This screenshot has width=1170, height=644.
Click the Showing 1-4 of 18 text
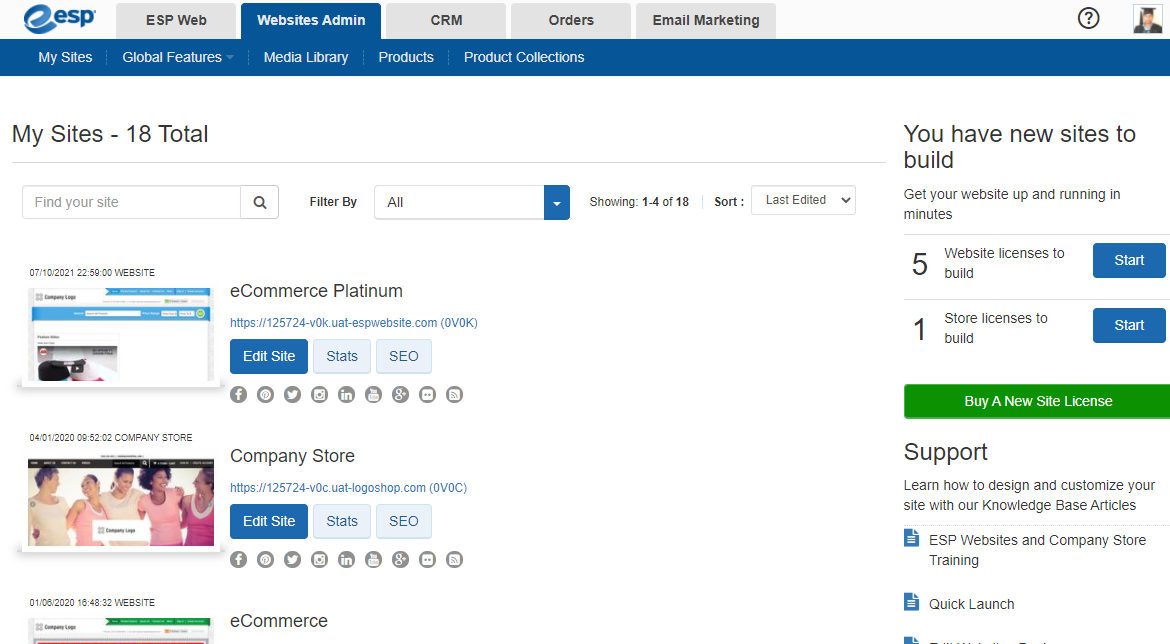[639, 202]
